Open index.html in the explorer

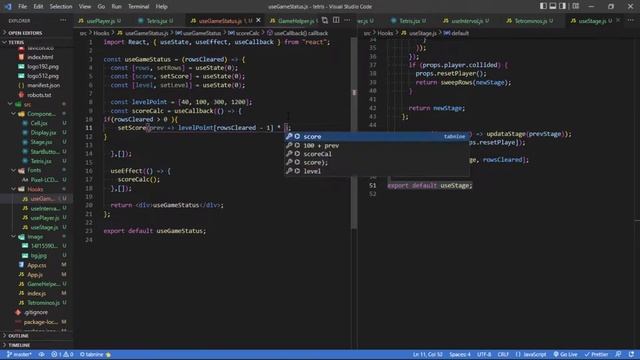40,57
